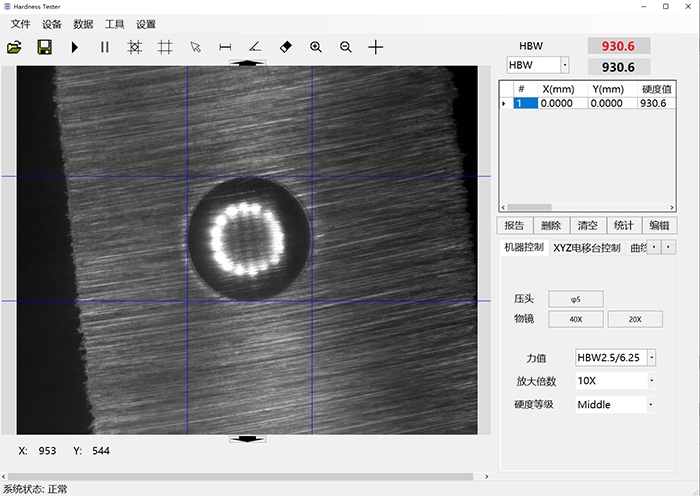Select the length measurement tool
Screen dimensions: 700x496
(x=225, y=47)
